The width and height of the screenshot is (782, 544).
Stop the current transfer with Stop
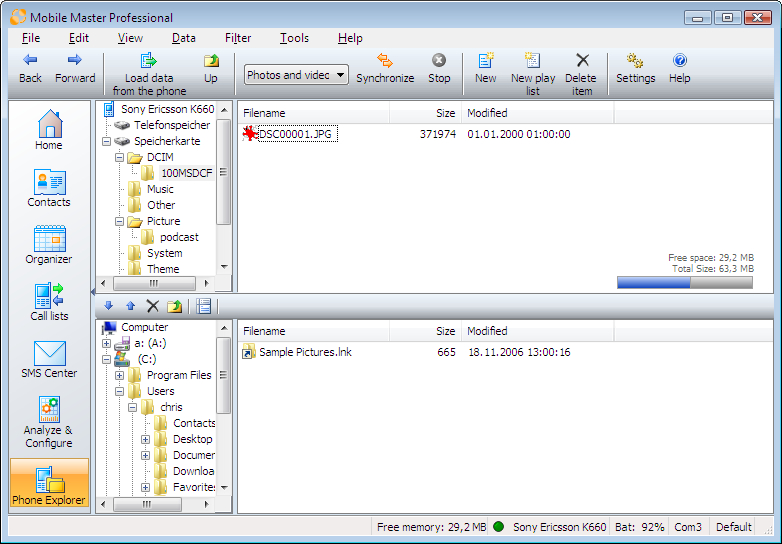coord(439,69)
